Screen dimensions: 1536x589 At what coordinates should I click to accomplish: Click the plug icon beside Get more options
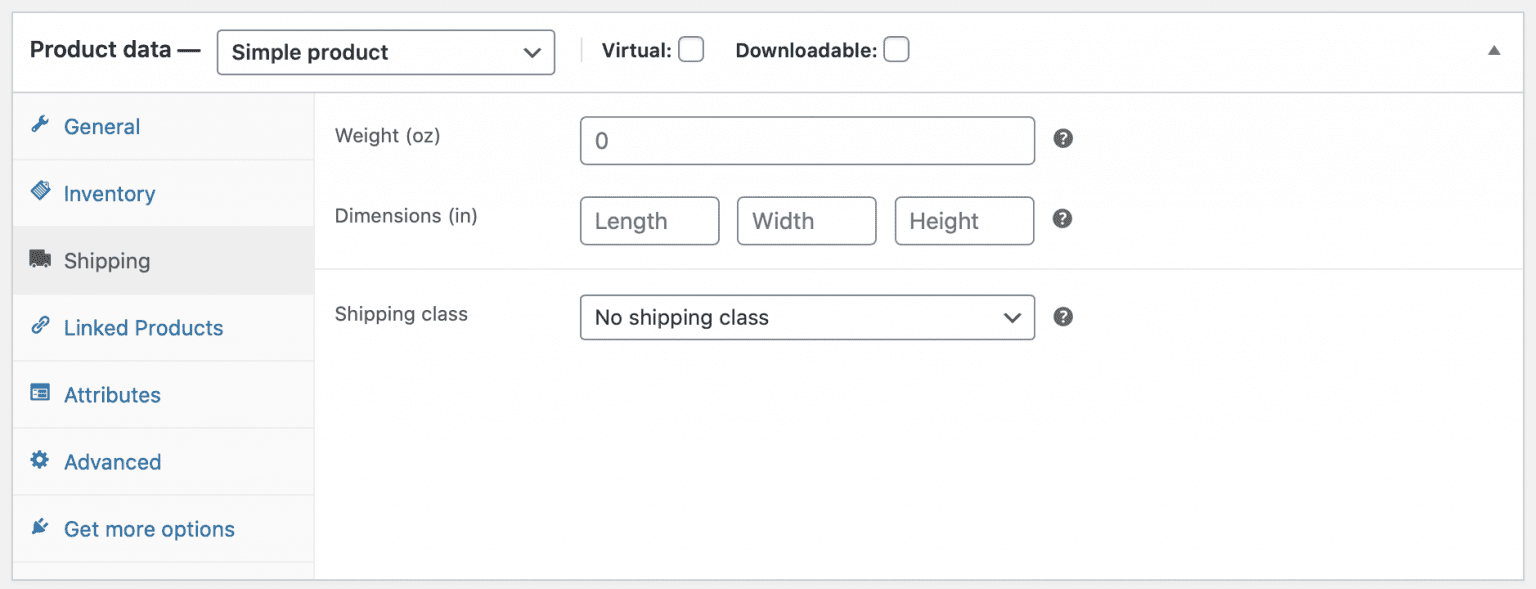pos(40,528)
